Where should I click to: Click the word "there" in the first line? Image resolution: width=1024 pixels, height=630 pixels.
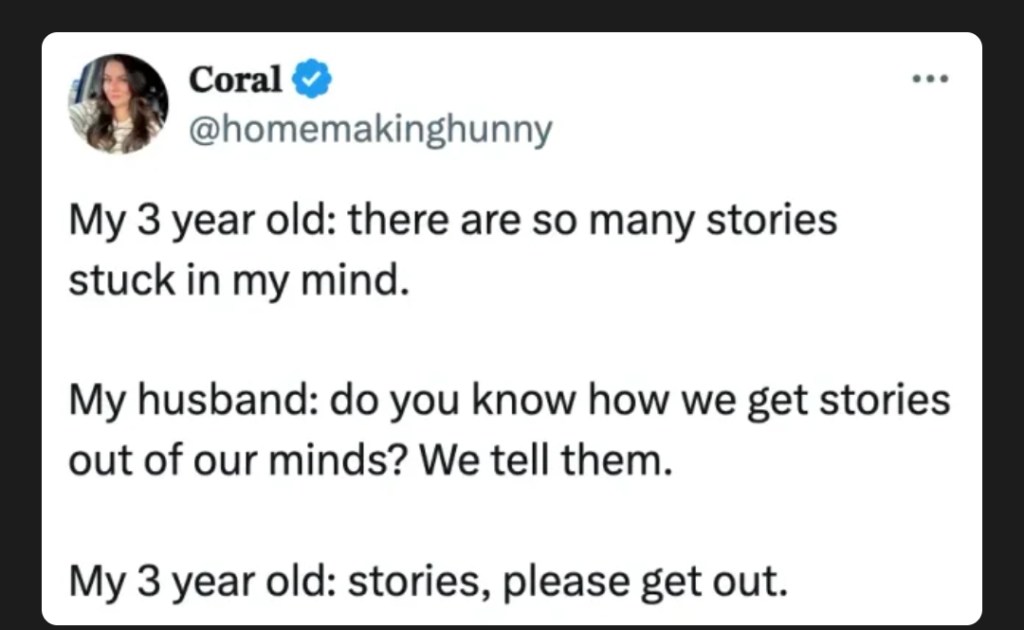[398, 219]
